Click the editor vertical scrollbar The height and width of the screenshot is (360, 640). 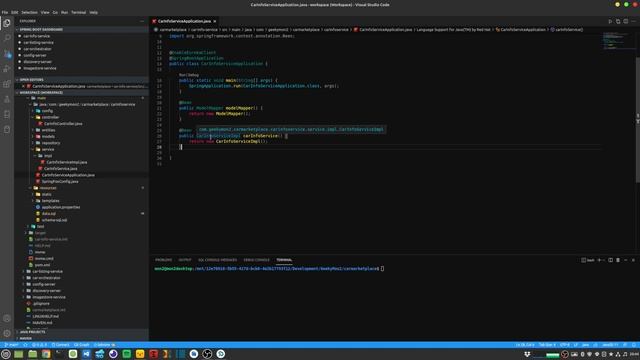tap(638, 120)
